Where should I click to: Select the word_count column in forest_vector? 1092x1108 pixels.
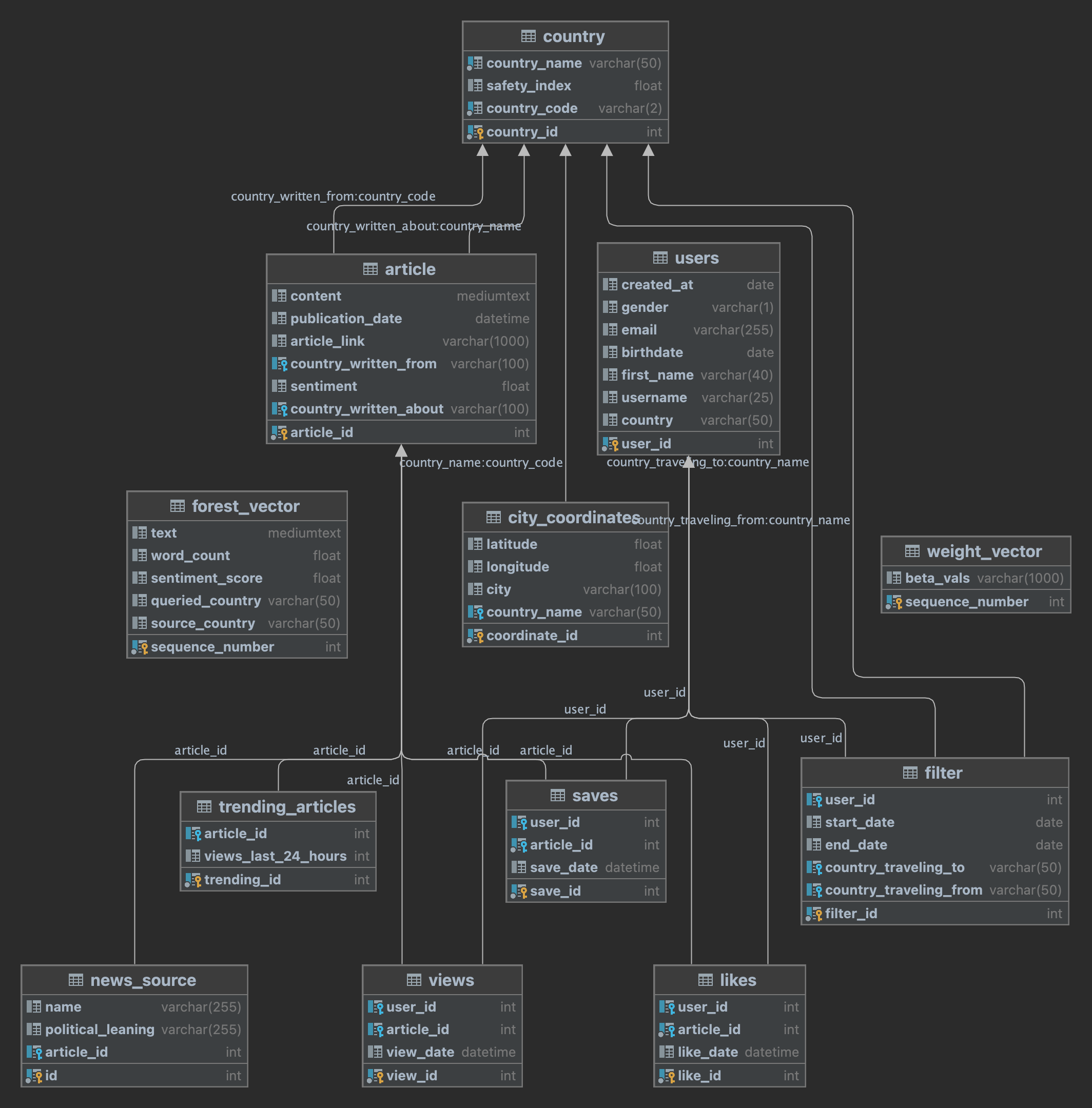[237, 556]
